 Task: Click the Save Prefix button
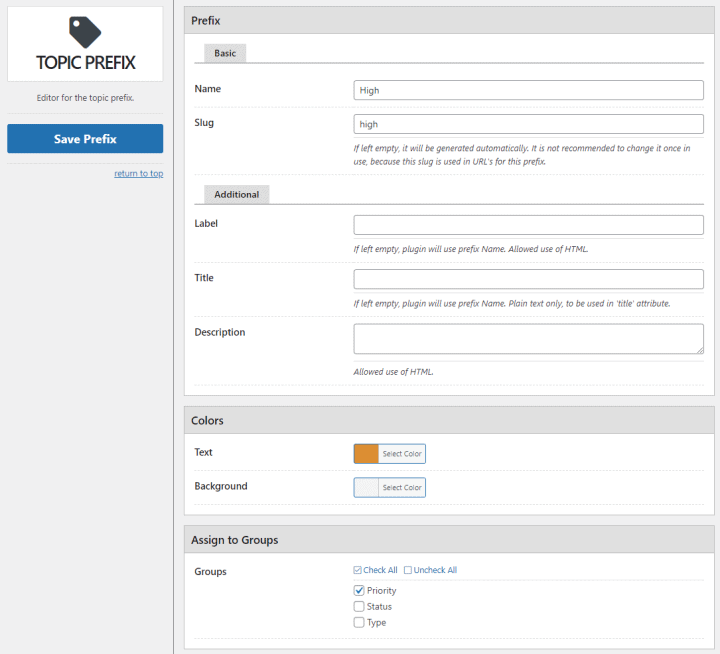point(85,139)
